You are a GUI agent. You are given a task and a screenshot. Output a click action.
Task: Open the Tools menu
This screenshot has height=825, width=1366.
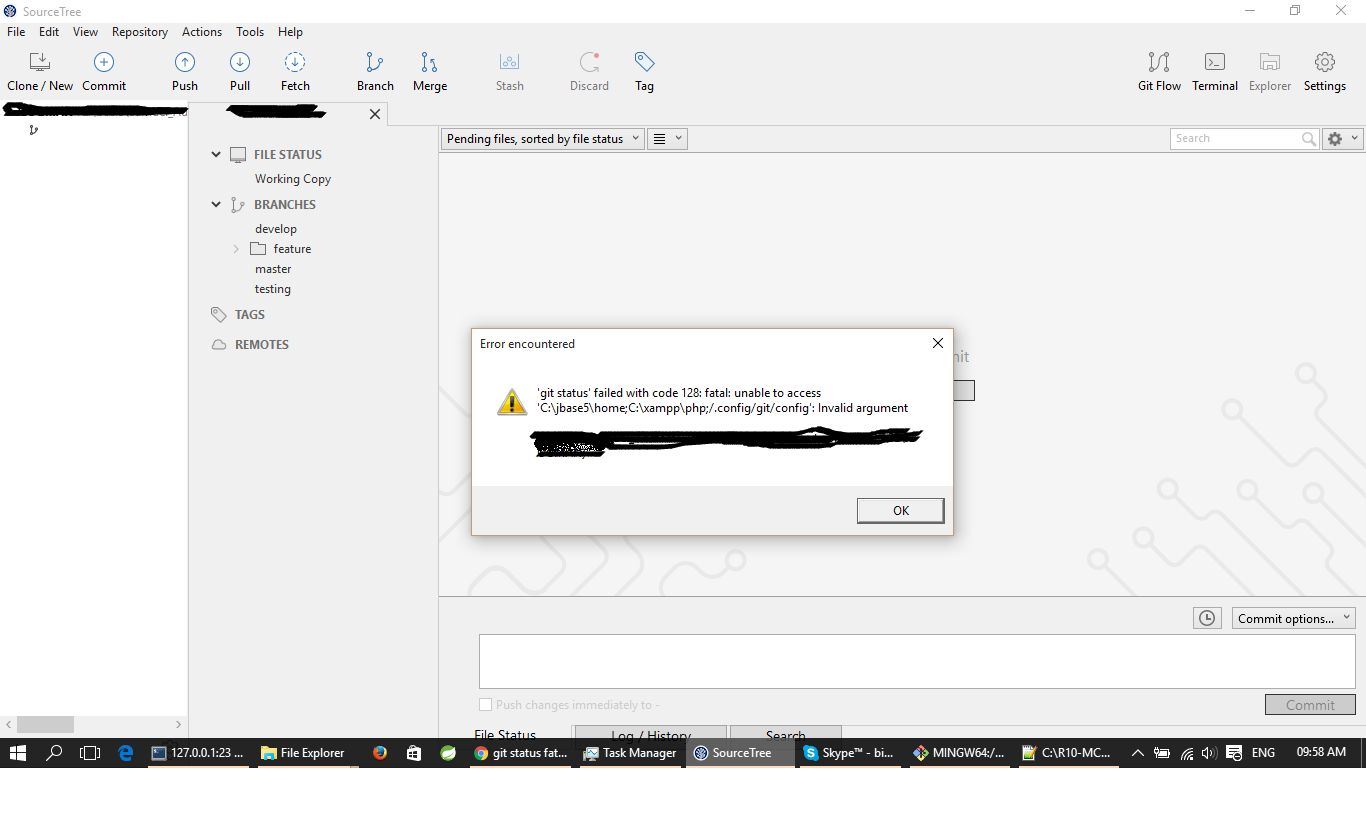250,32
